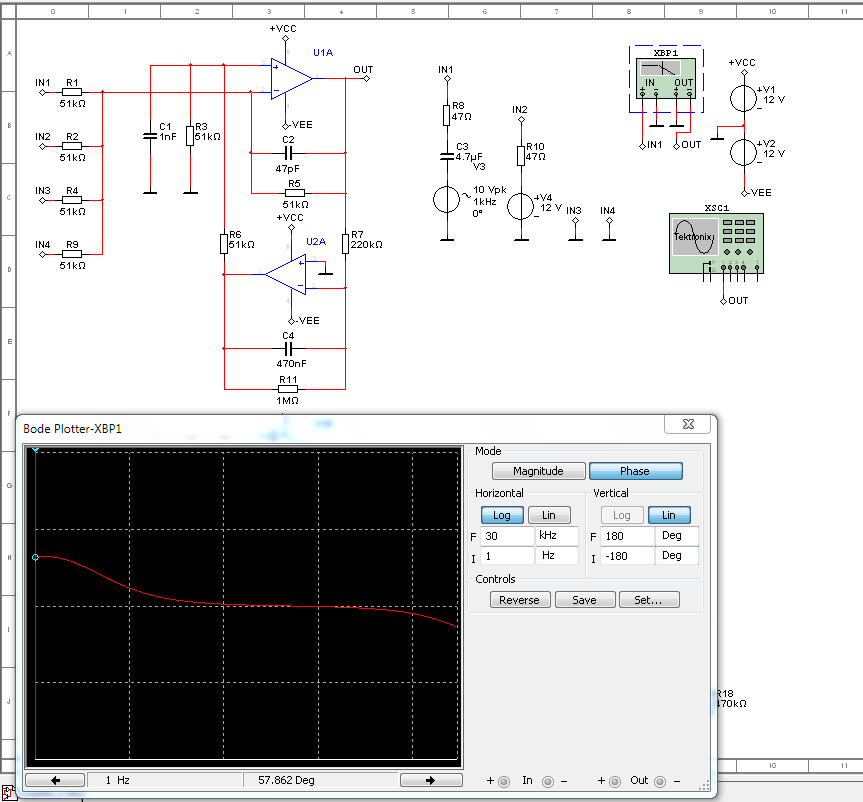The width and height of the screenshot is (863, 802).
Task: Move the plot cursor right with arrow button
Action: click(429, 780)
